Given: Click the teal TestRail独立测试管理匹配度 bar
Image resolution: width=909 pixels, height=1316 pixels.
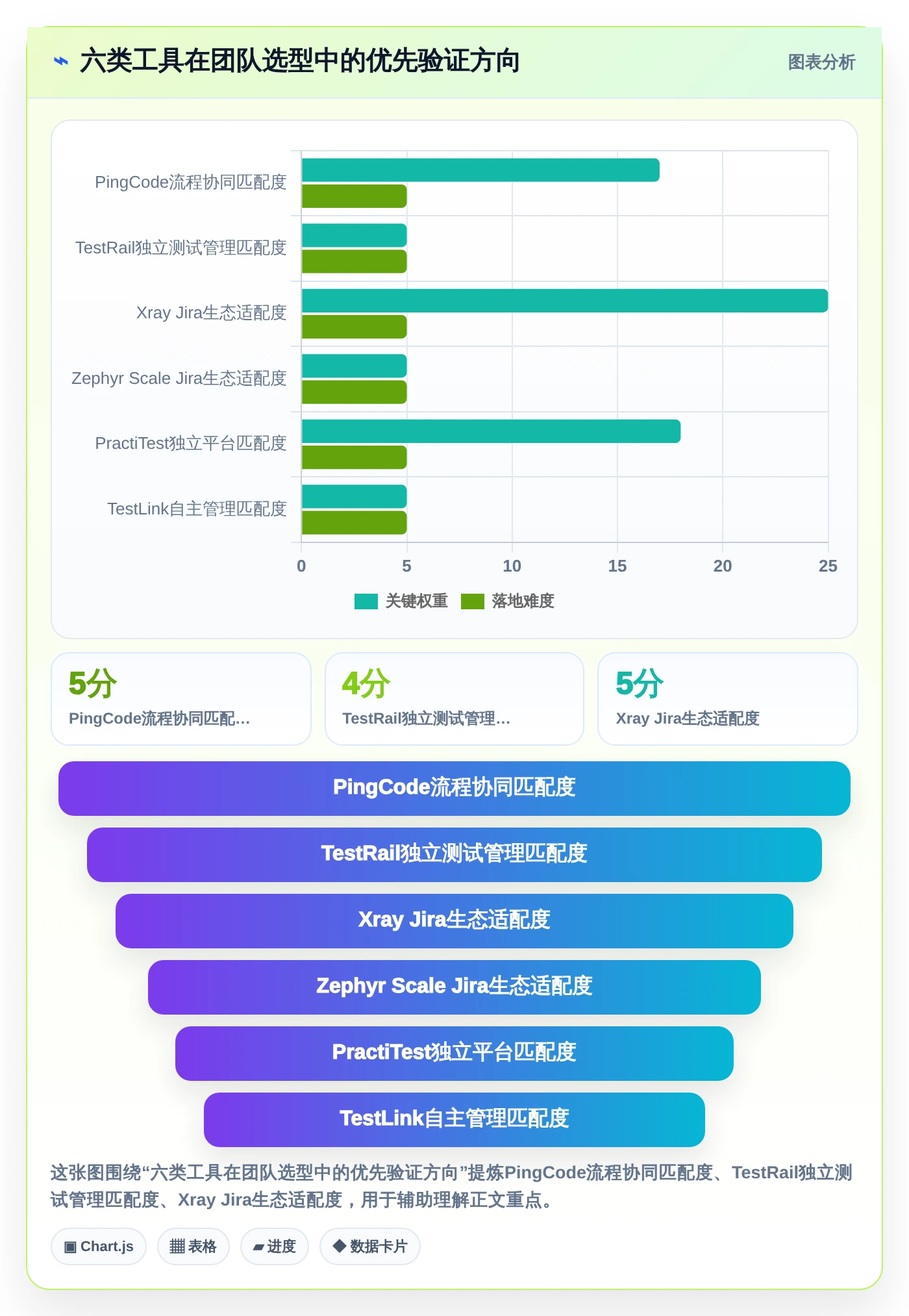Looking at the screenshot, I should point(355,235).
